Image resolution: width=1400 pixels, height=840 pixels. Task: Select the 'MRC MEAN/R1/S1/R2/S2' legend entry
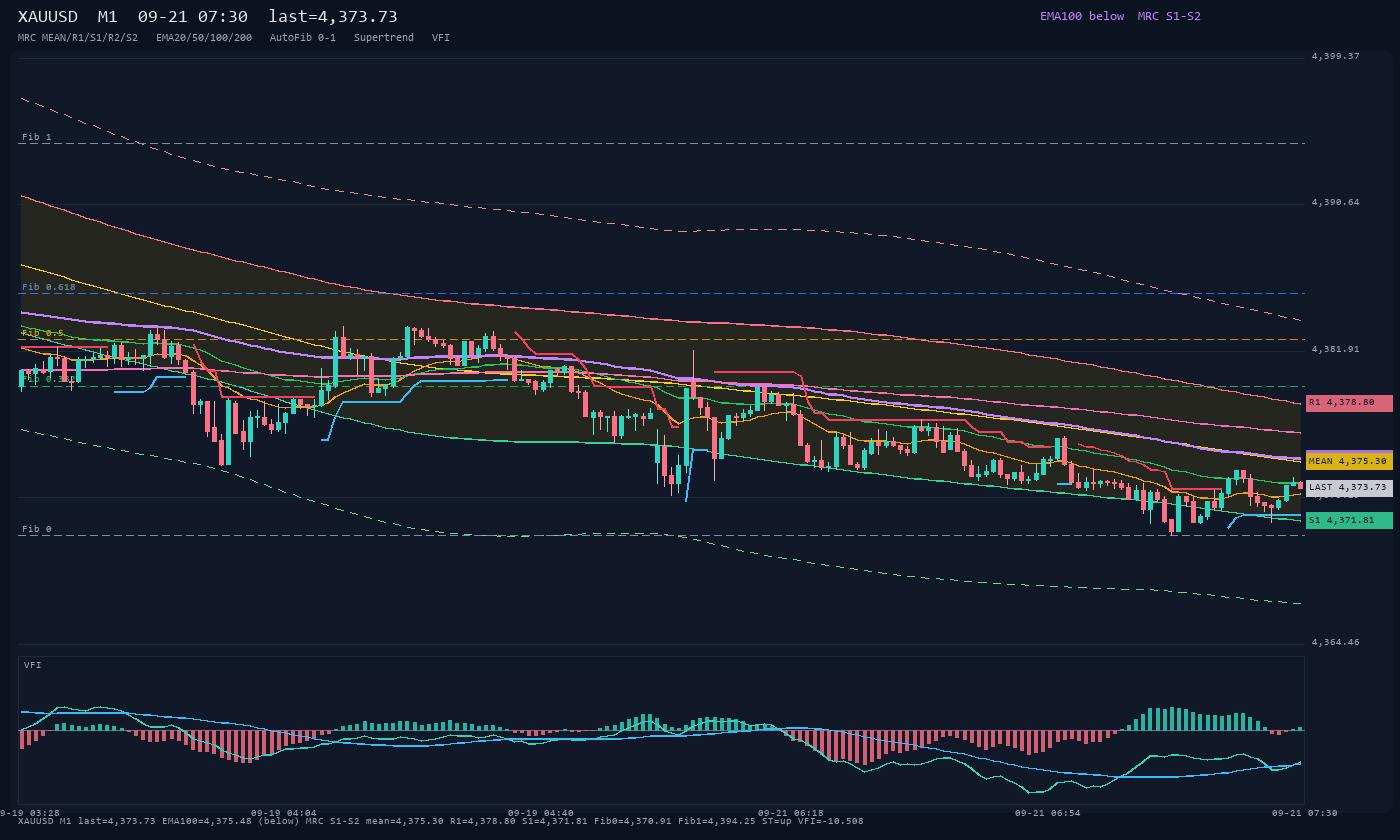point(78,37)
